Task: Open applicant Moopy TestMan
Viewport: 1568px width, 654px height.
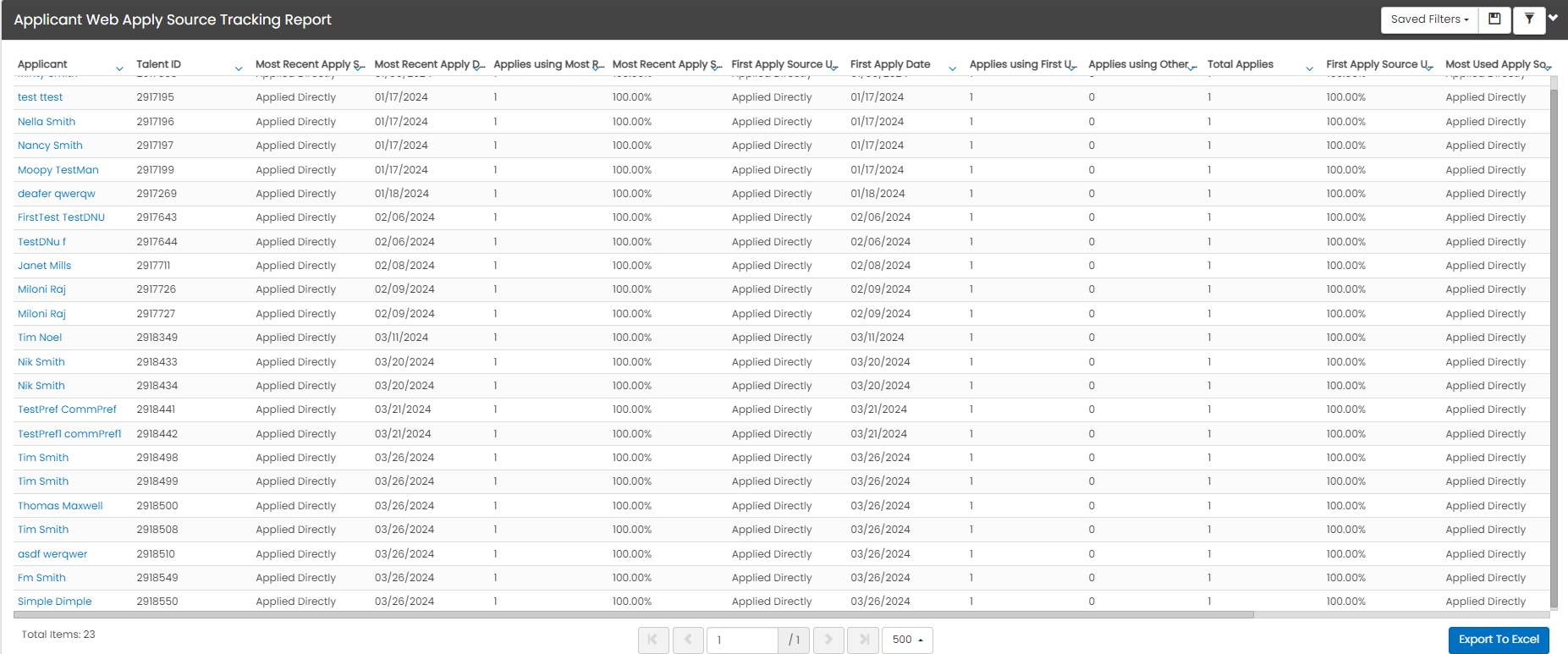Action: click(58, 170)
